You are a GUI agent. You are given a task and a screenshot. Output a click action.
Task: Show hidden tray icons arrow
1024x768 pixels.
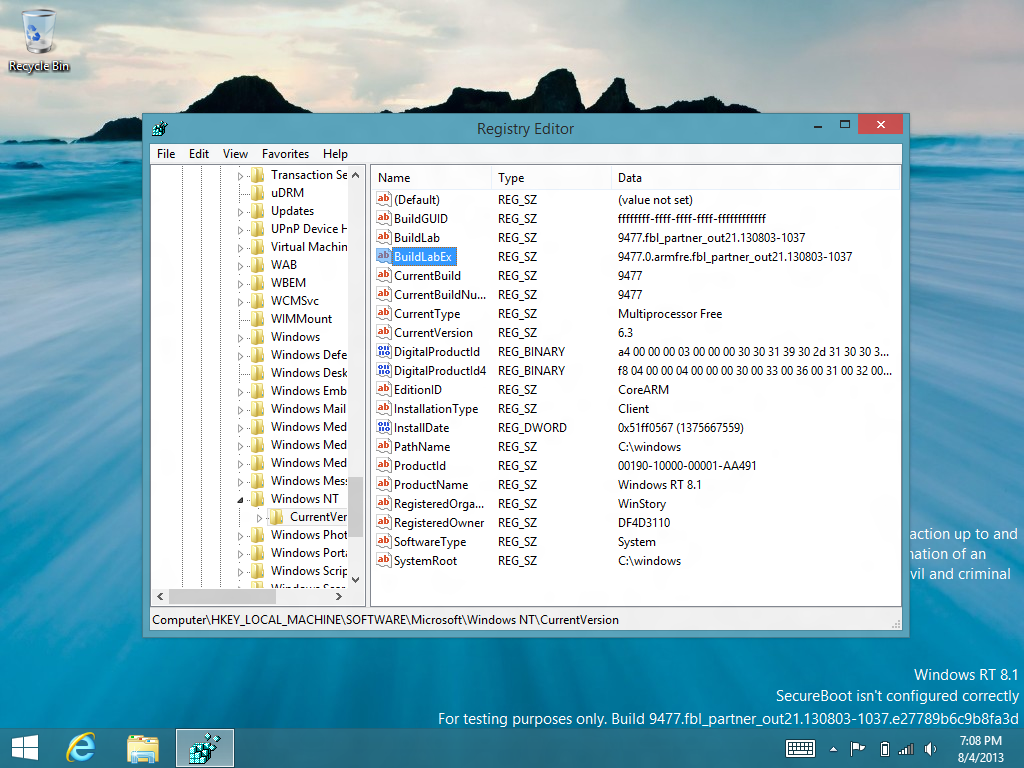tap(834, 749)
